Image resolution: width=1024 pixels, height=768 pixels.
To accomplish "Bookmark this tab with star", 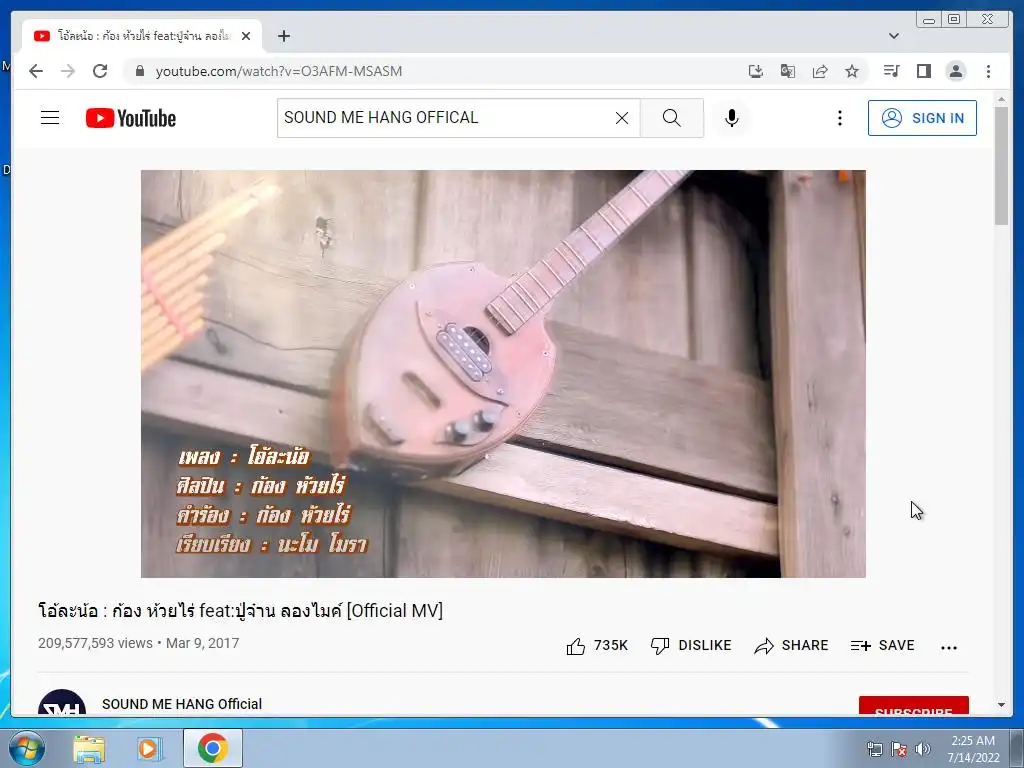I will 852,71.
